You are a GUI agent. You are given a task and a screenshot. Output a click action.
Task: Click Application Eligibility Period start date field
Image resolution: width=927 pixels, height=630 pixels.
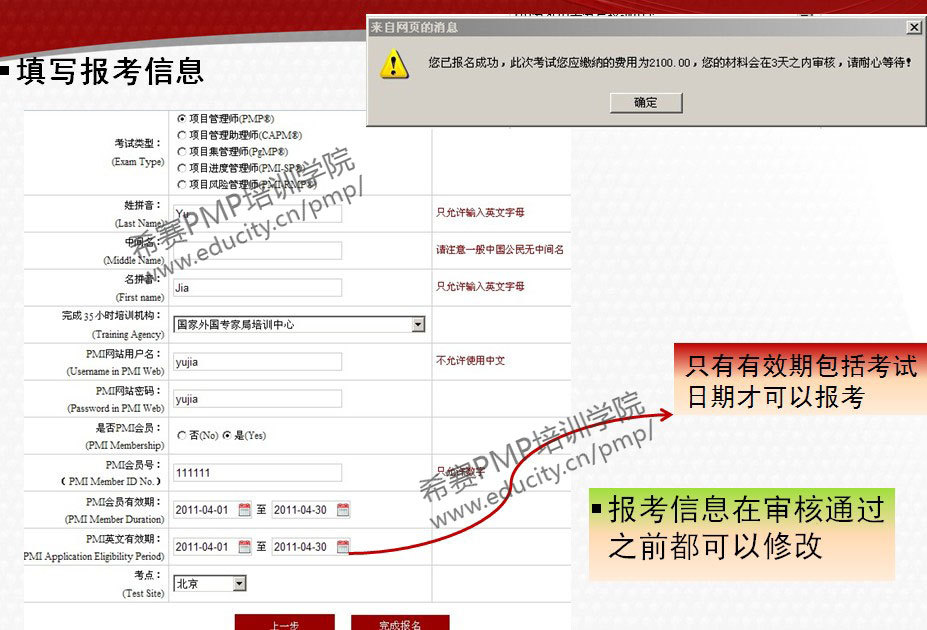coord(205,547)
